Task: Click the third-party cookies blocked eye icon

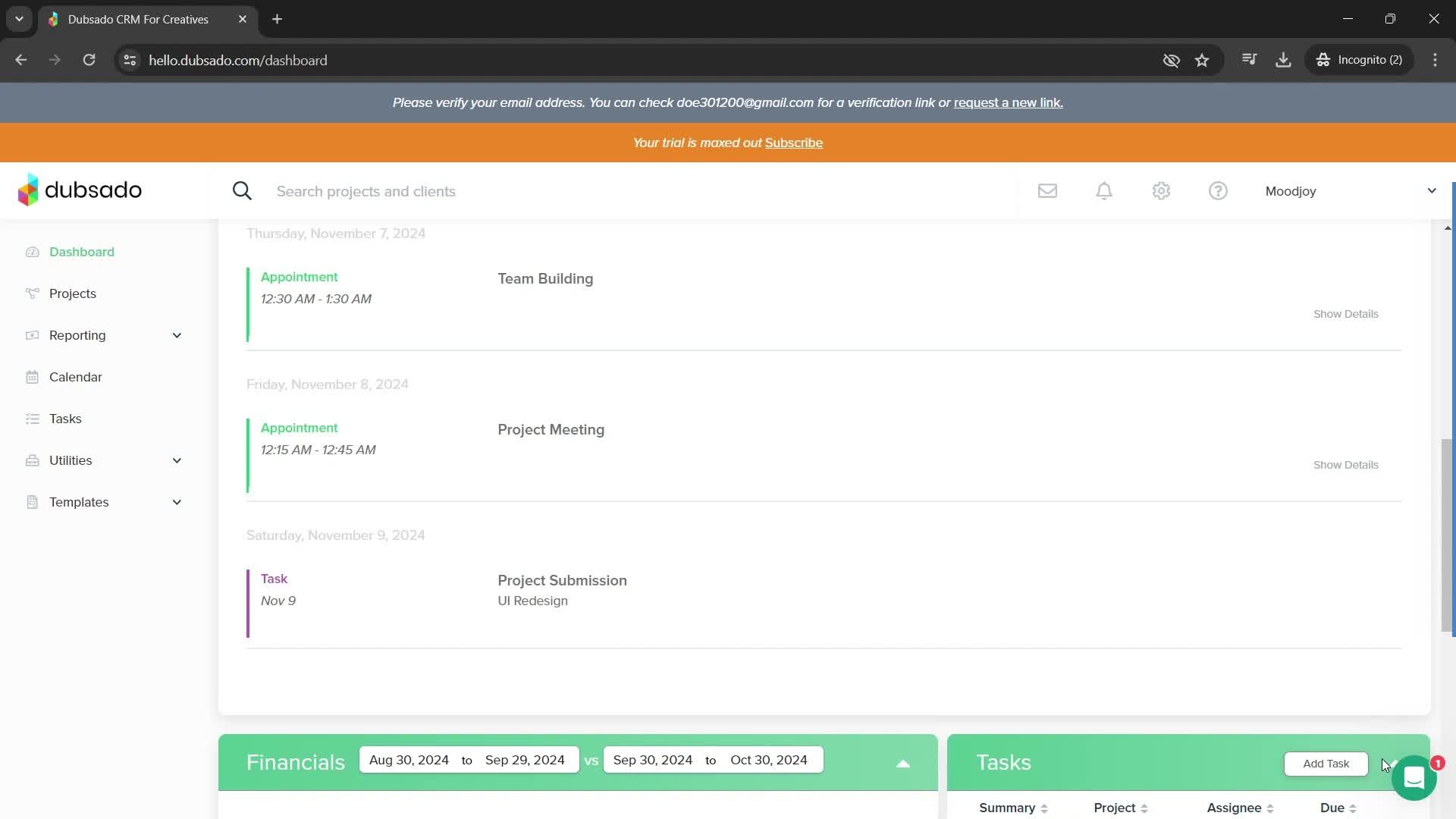Action: click(x=1171, y=60)
